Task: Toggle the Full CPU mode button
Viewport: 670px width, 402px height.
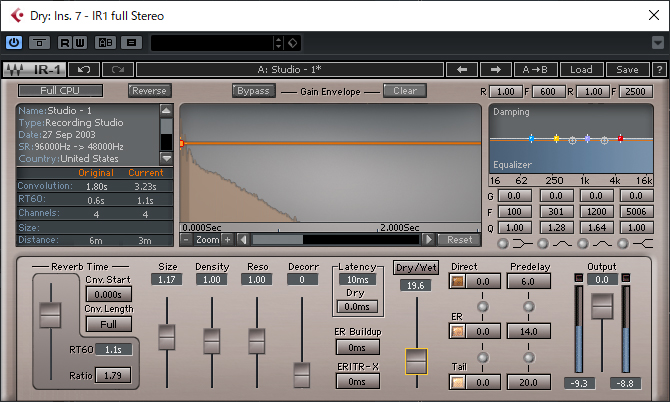Action: 60,91
